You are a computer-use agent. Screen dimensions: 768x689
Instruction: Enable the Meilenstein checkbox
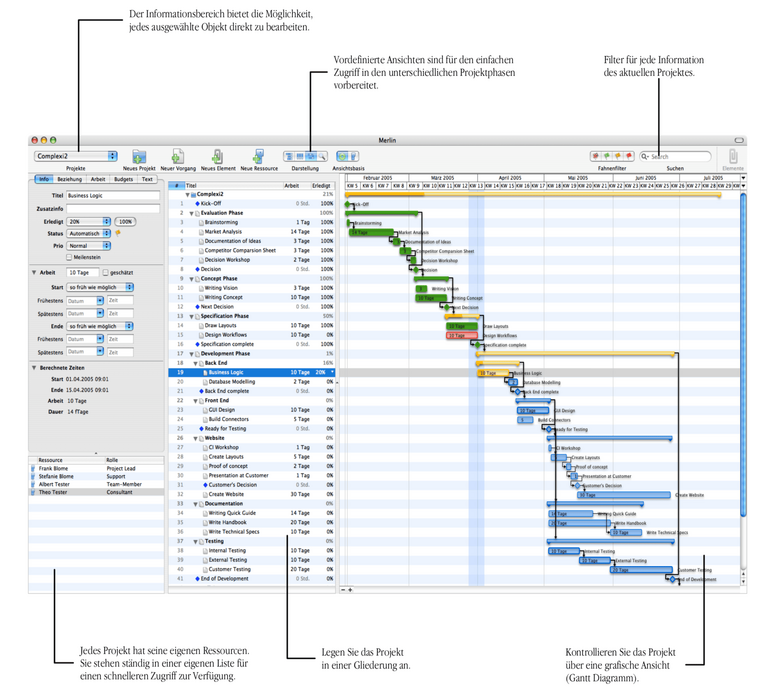[69, 257]
